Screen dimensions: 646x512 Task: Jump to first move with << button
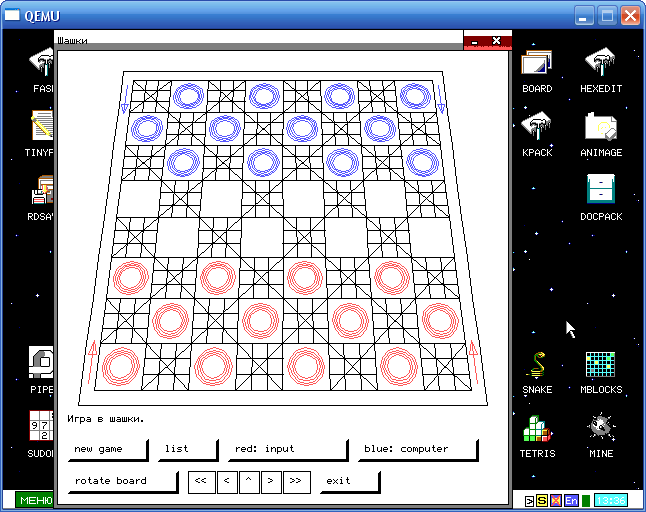(x=201, y=481)
